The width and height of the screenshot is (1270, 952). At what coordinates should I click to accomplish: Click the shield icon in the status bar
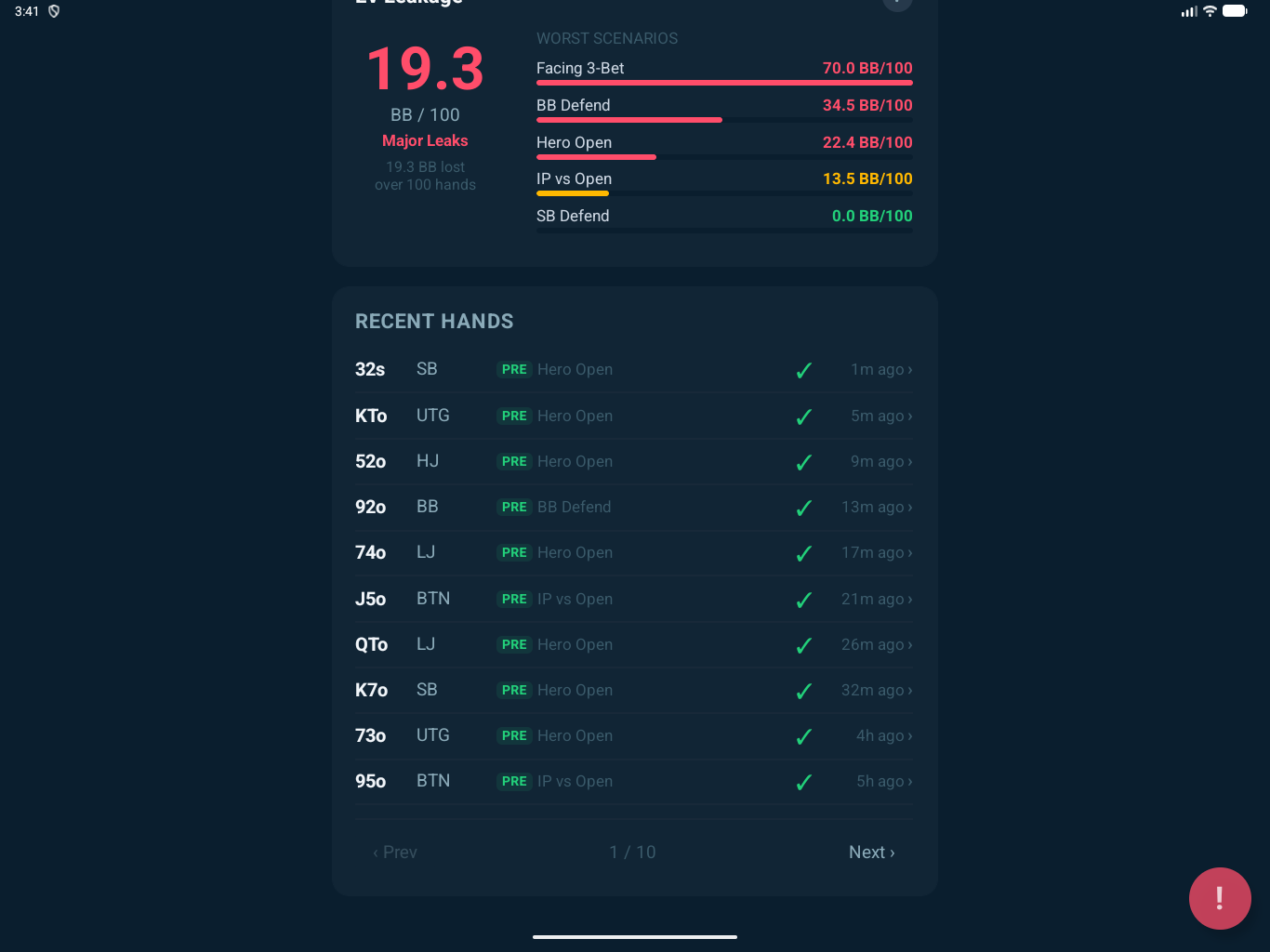coord(54,11)
